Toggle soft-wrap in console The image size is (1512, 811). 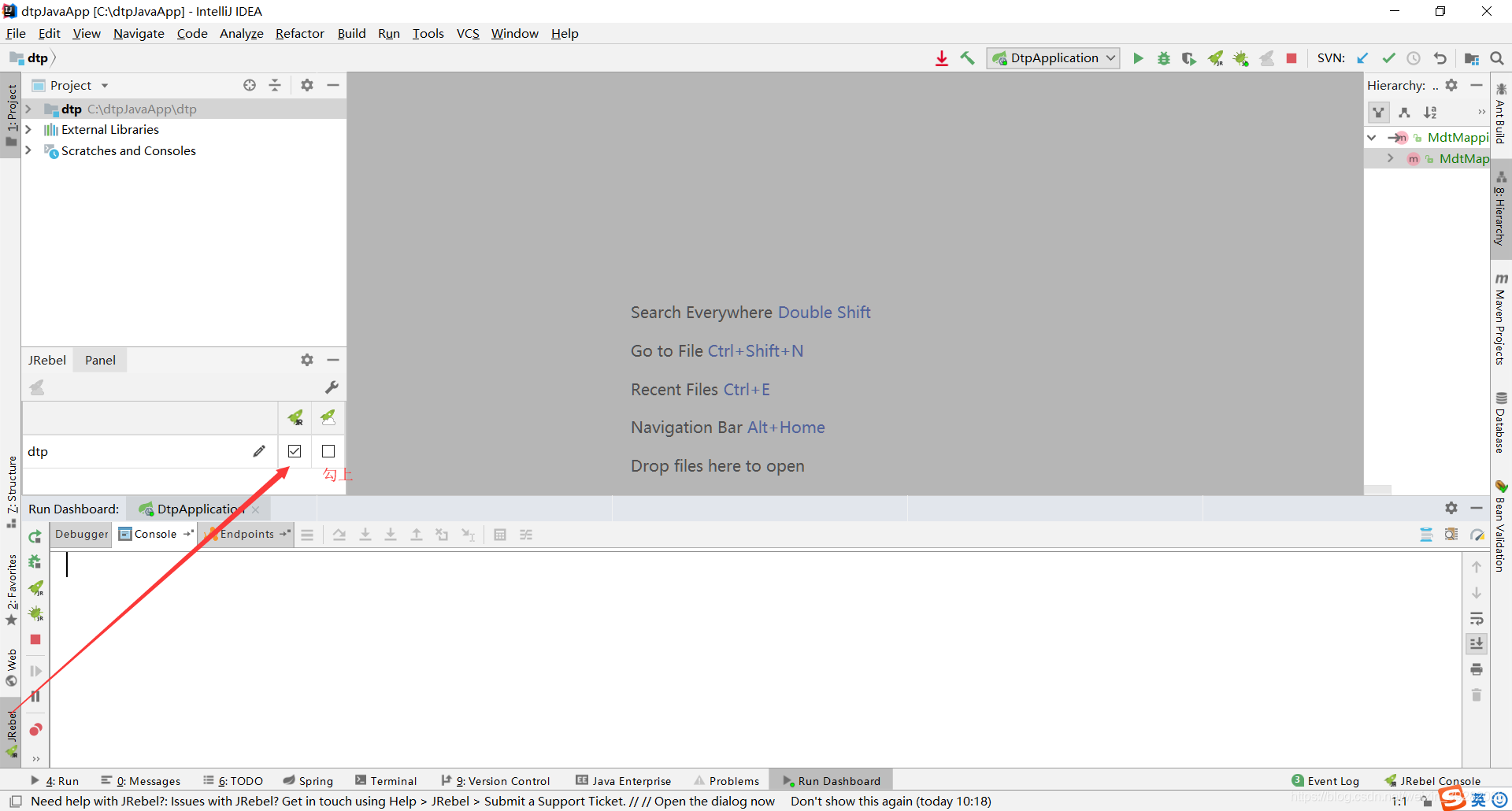point(1477,618)
